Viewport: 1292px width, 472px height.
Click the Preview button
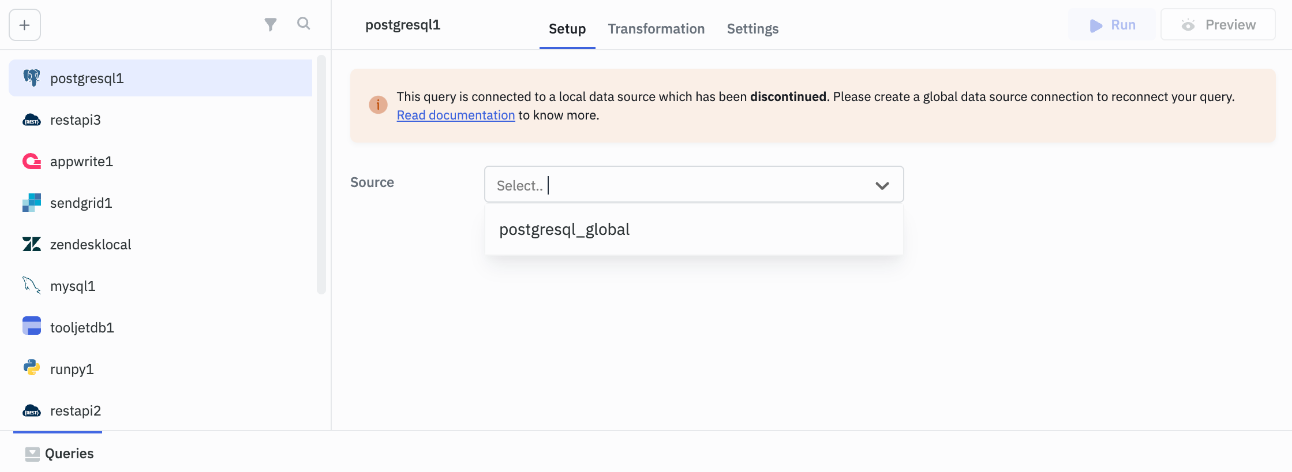(x=1217, y=25)
